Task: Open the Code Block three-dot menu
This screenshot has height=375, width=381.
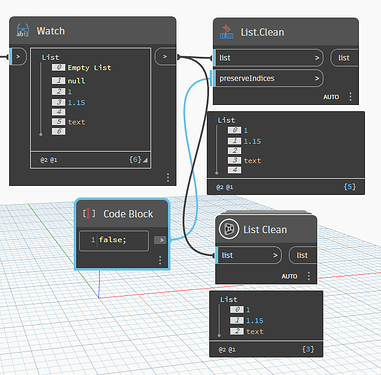Action: pyautogui.click(x=160, y=260)
